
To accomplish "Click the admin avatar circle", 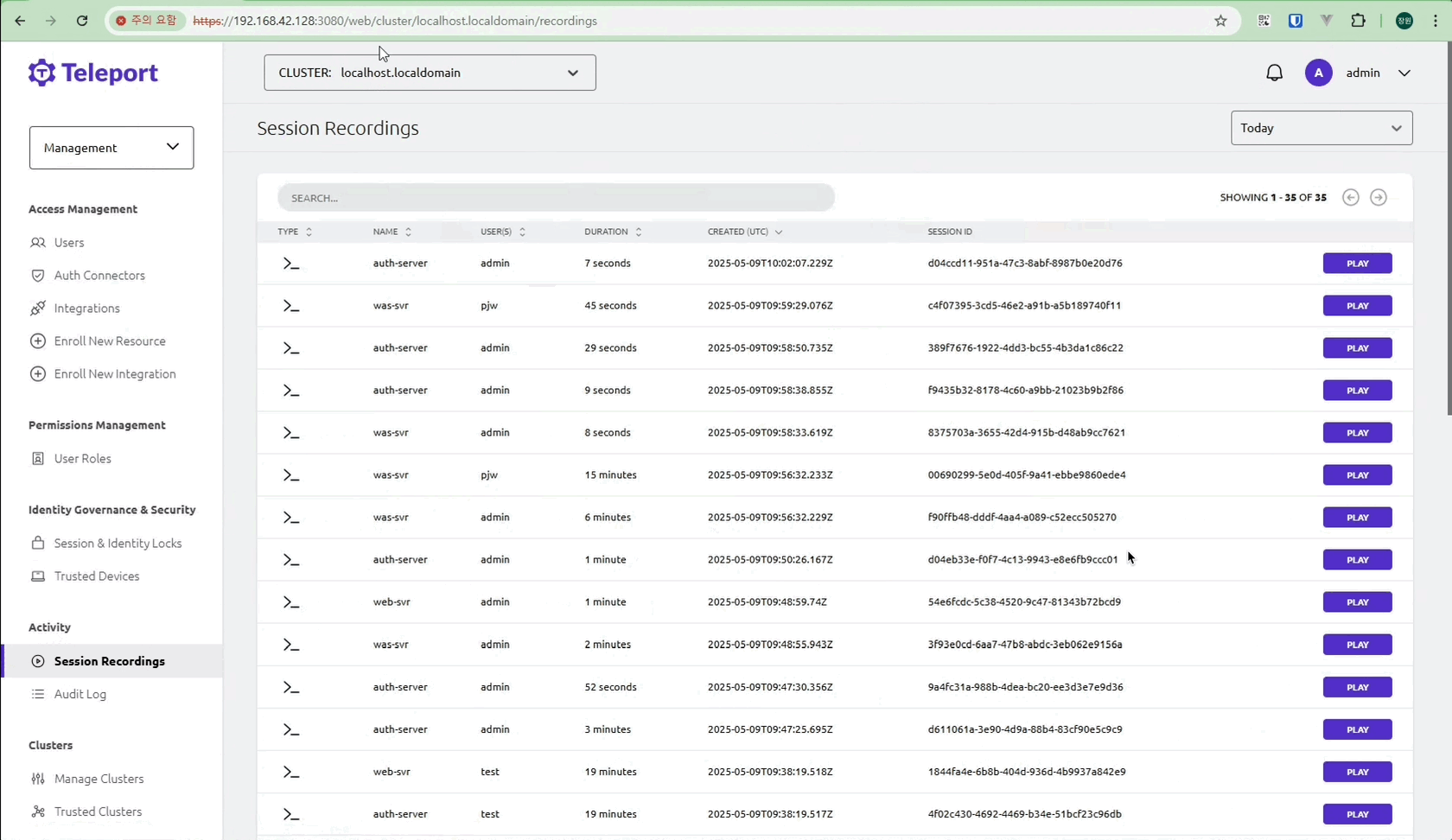I will [1318, 73].
